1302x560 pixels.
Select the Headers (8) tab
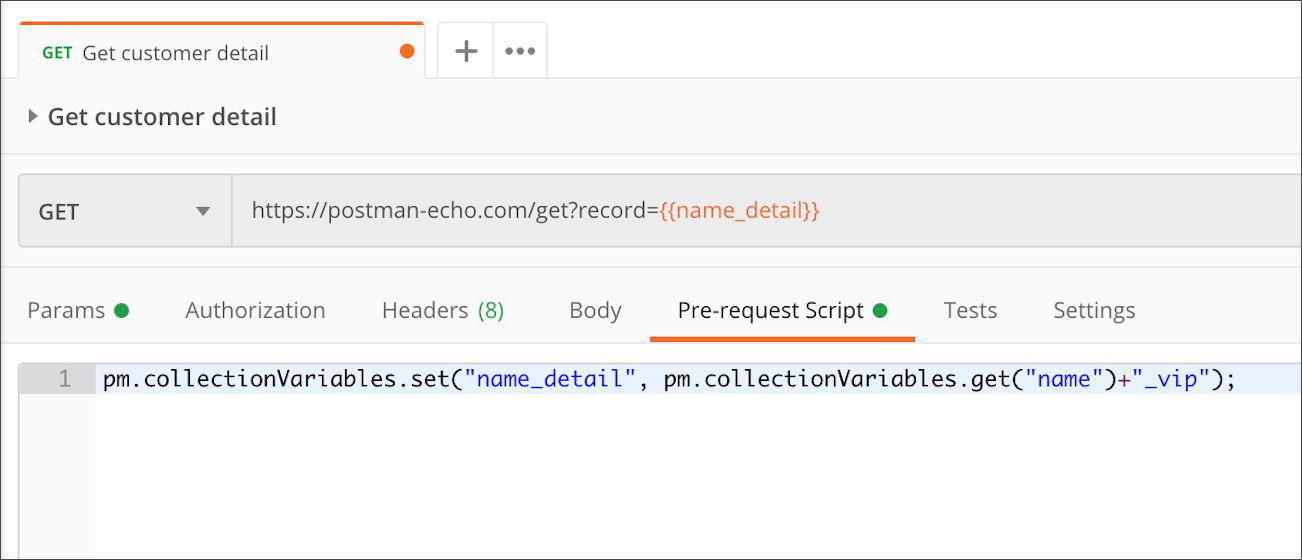click(x=443, y=310)
